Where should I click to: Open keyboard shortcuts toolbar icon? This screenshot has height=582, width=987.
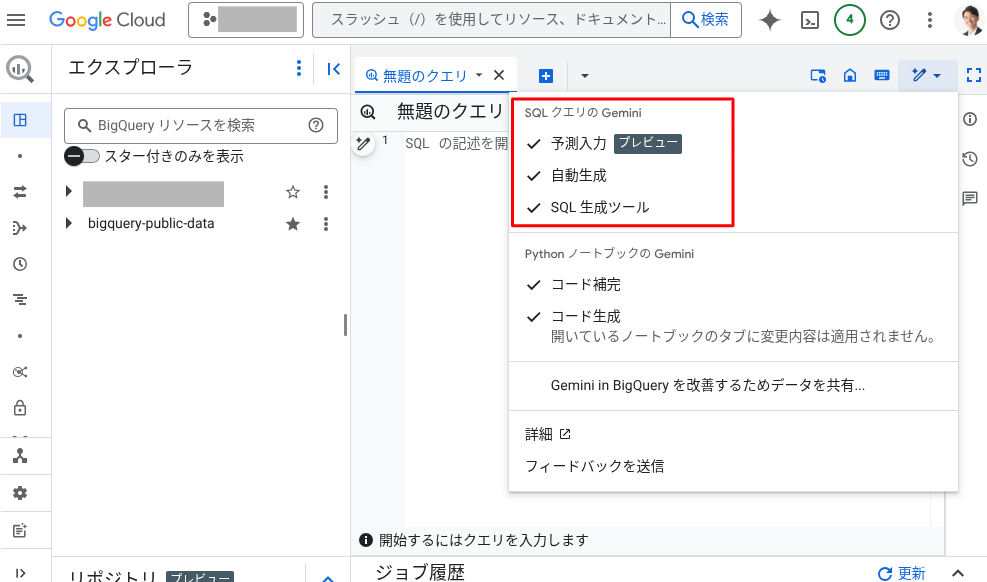(882, 76)
